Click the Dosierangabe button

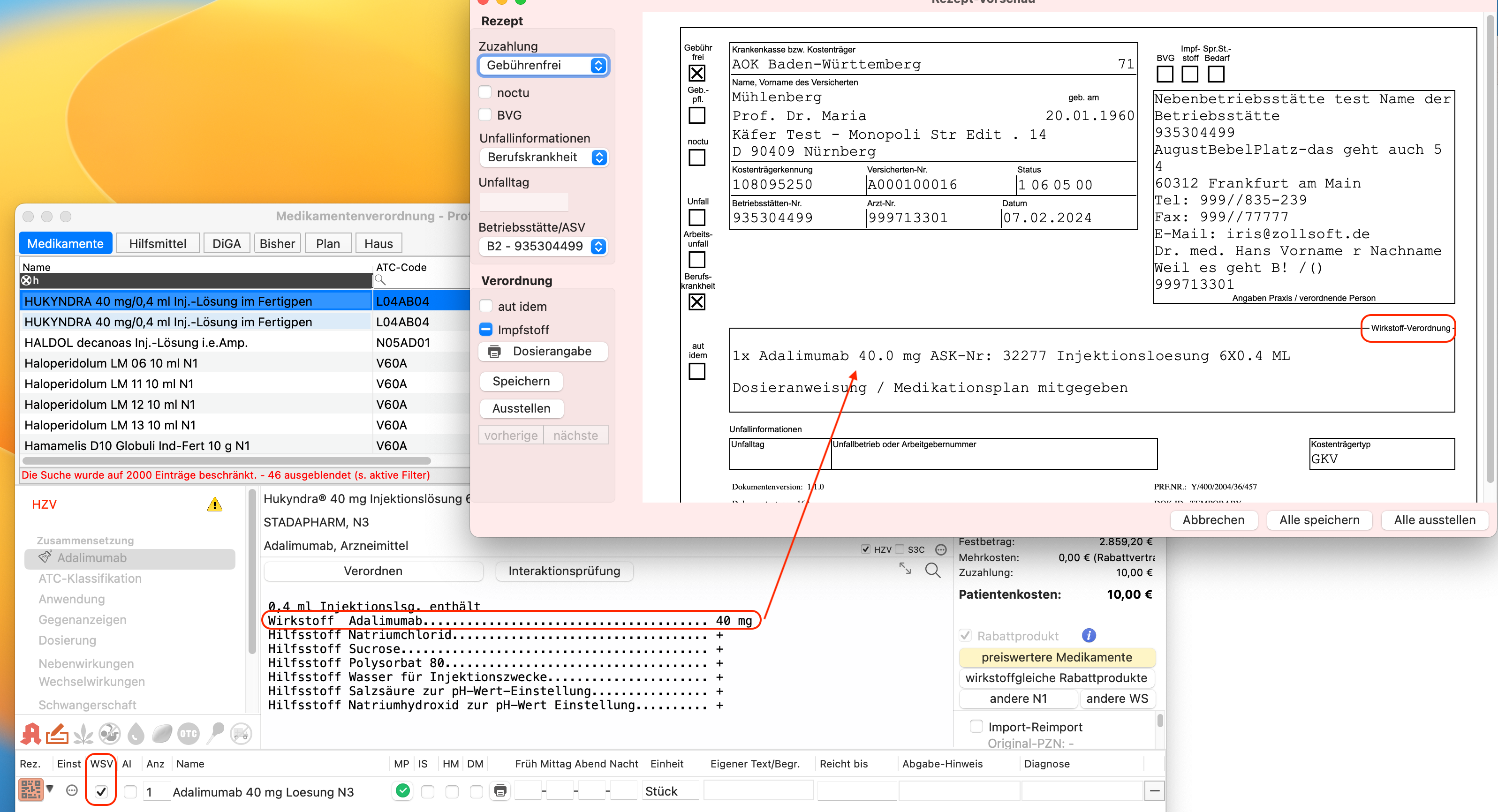(543, 351)
